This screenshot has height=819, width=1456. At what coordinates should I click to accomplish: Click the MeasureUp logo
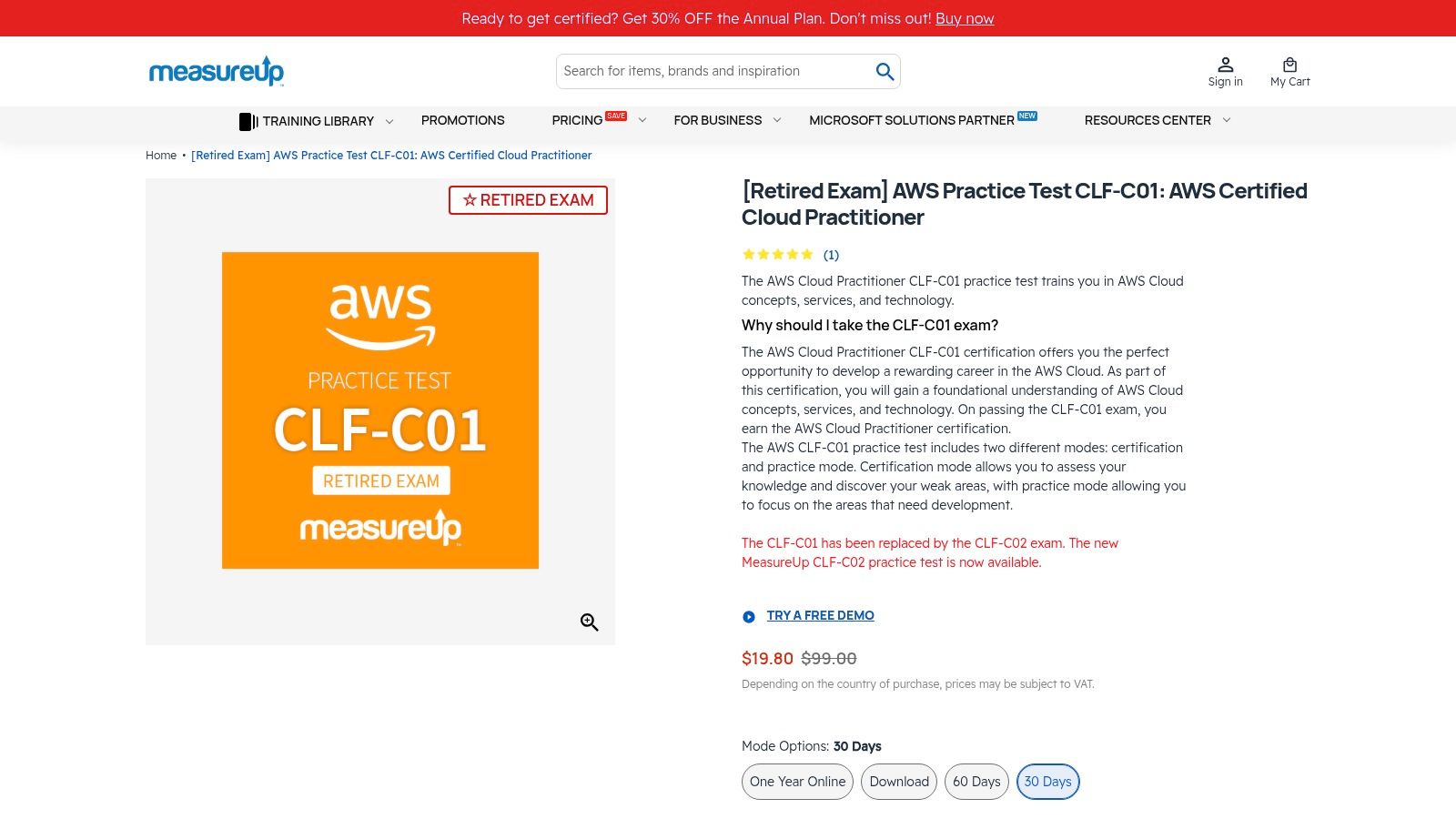pos(217,71)
